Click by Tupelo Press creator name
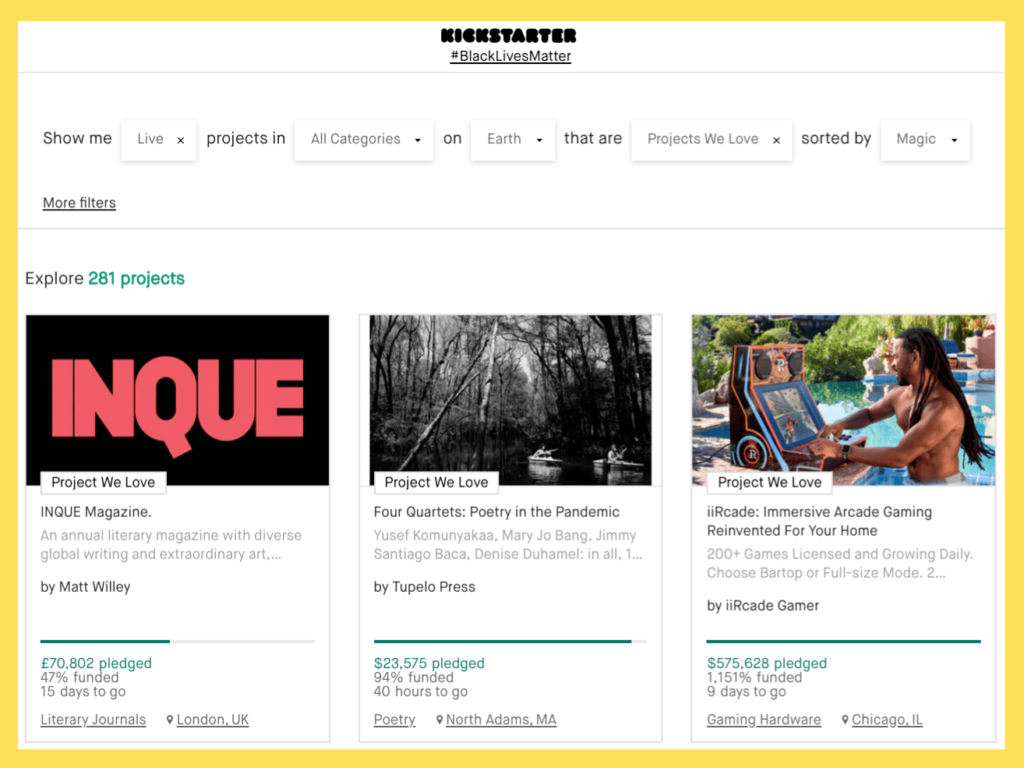Screen dimensions: 1024x768 point(424,586)
